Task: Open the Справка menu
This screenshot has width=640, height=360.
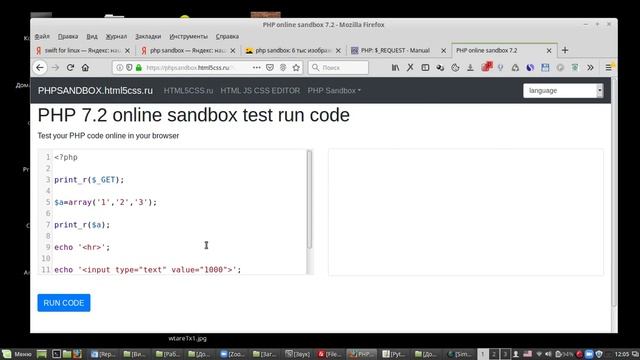Action: (x=227, y=36)
